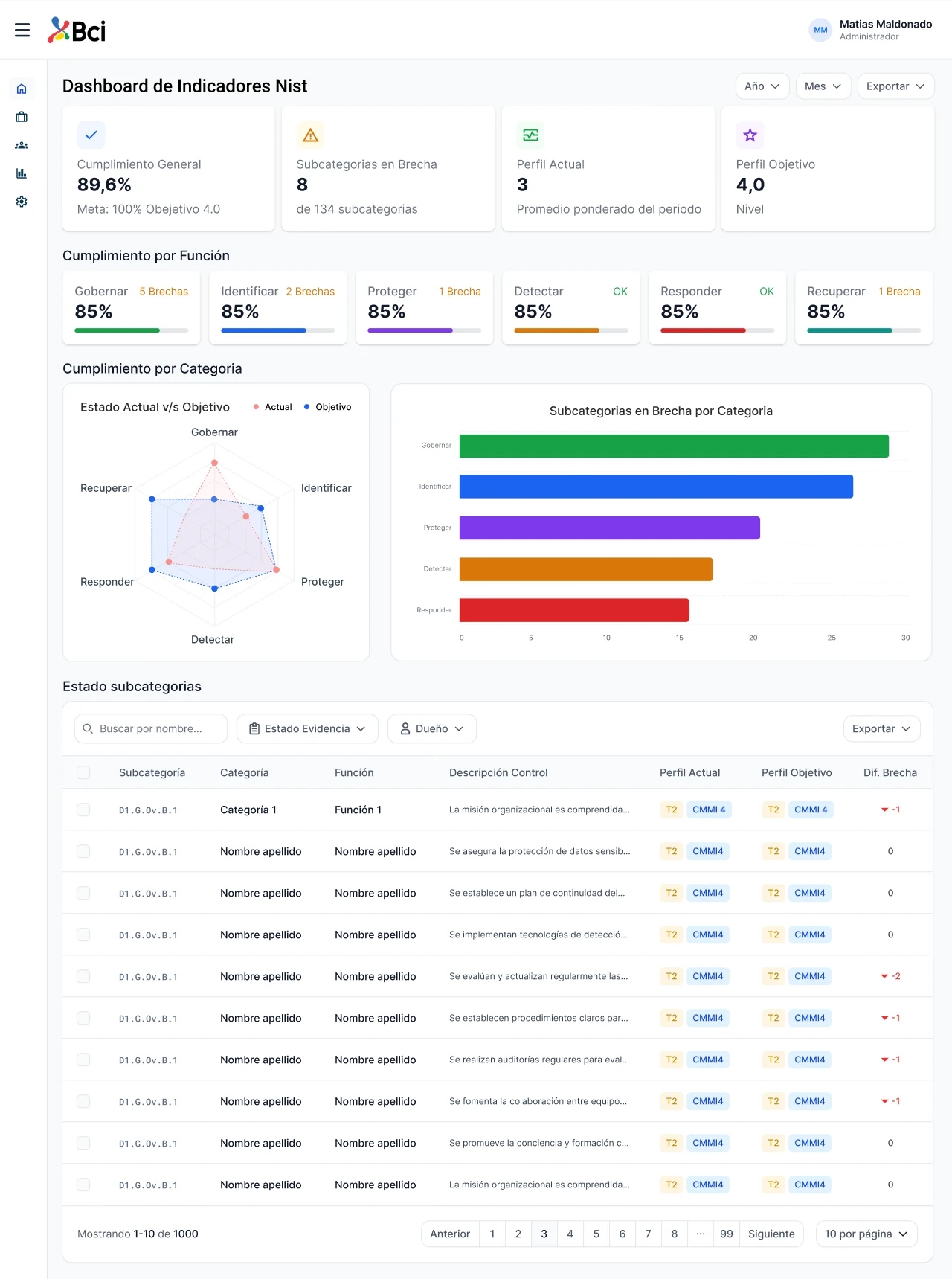The width and height of the screenshot is (952, 1279).
Task: Open the Año dropdown
Action: coord(762,86)
